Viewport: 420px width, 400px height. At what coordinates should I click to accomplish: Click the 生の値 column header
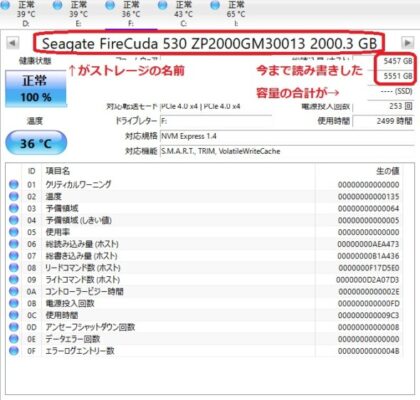(387, 171)
